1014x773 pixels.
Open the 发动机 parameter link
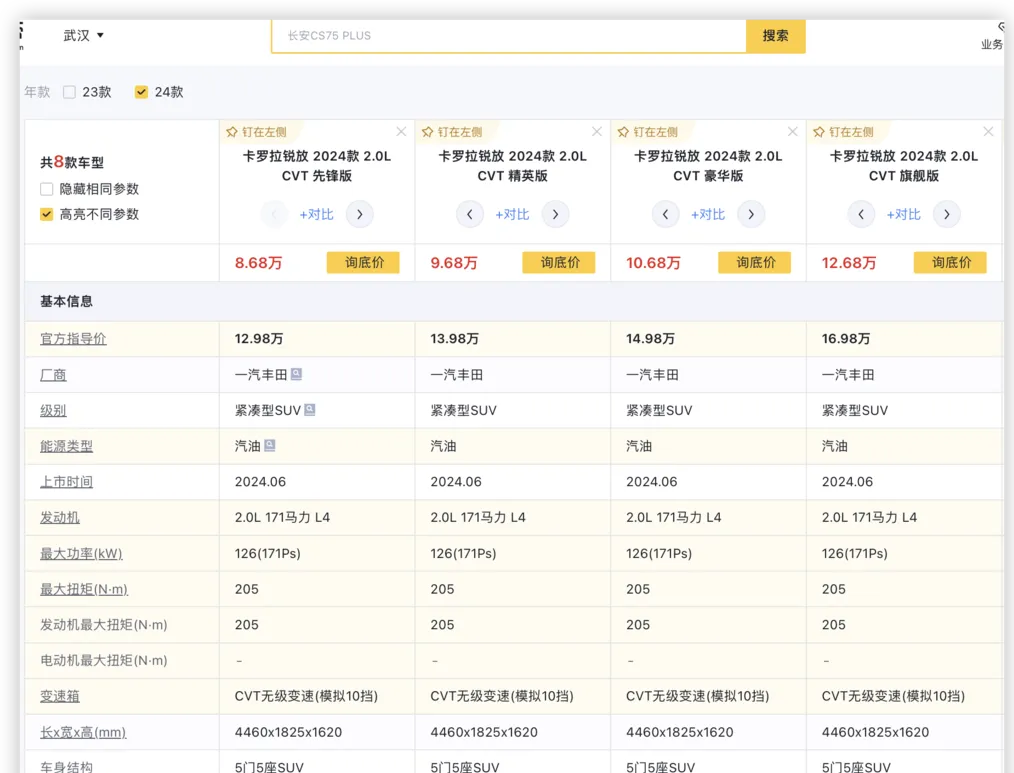[x=59, y=517]
